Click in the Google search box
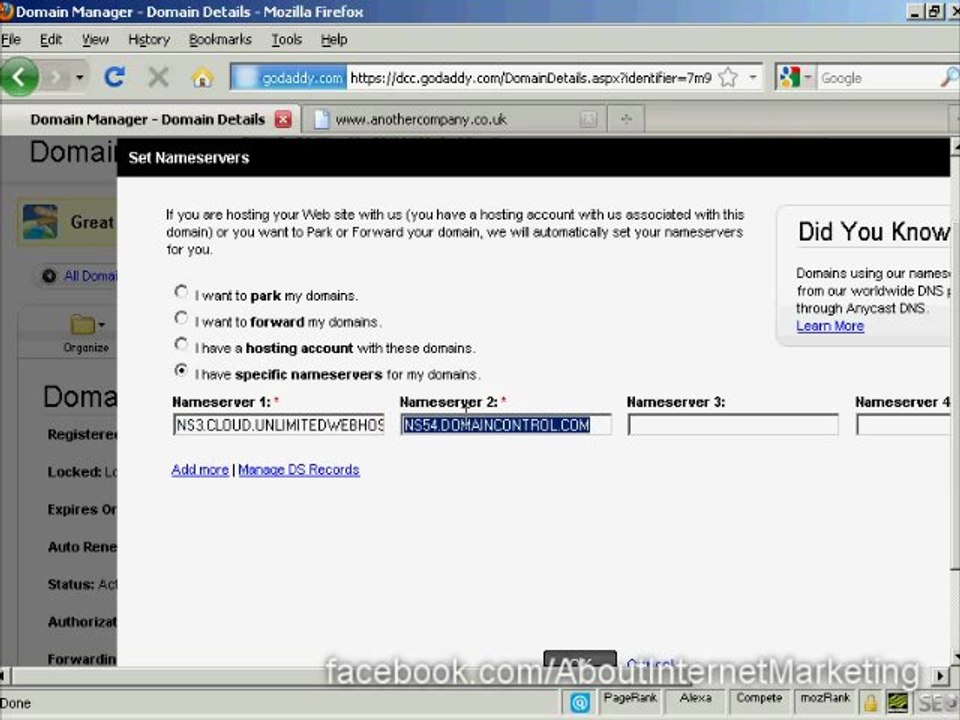 click(x=877, y=78)
